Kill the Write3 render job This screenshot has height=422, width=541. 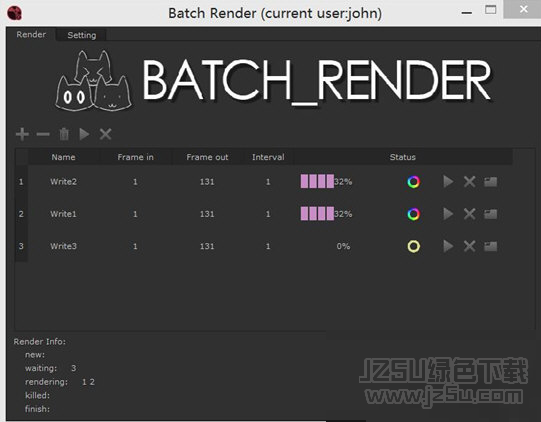coord(470,246)
